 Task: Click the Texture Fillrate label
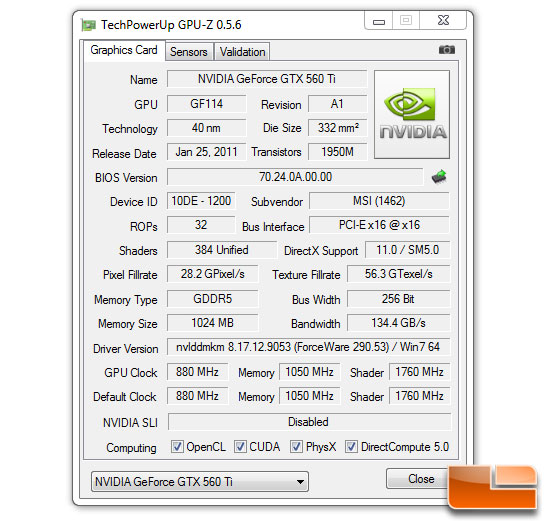(x=306, y=275)
